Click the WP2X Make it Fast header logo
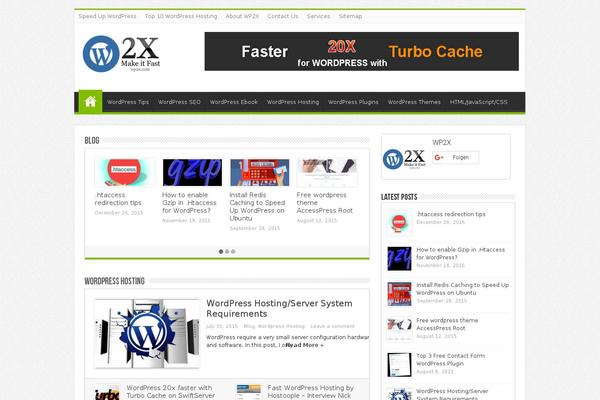 [121, 54]
